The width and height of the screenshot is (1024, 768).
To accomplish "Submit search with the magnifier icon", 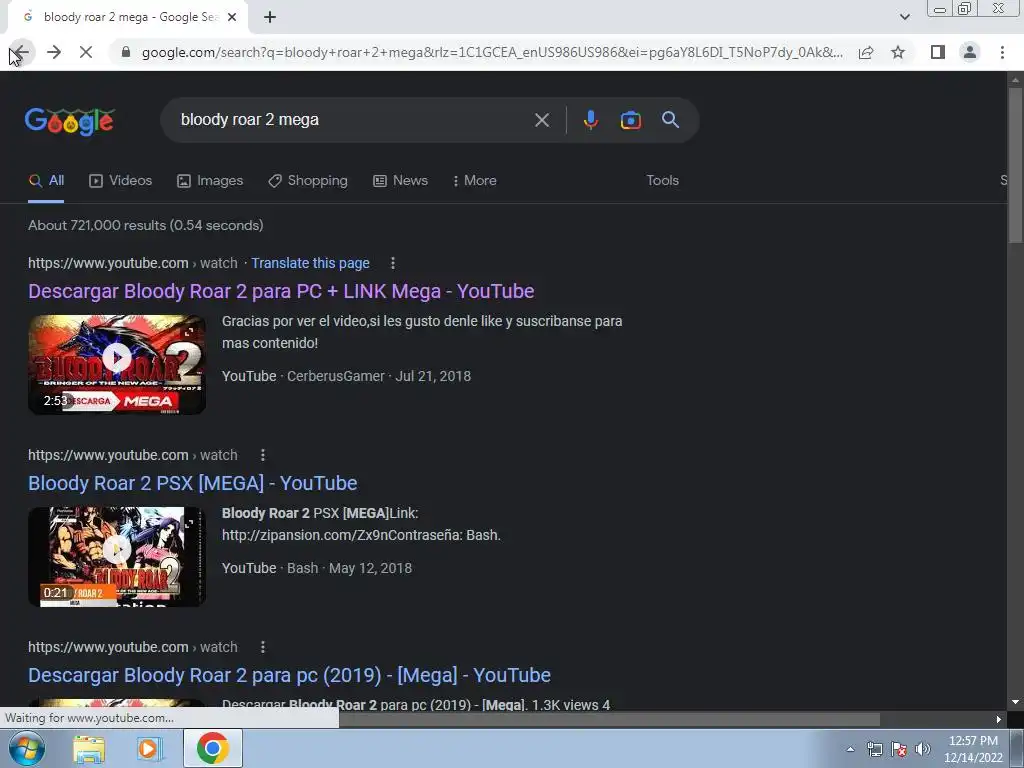I will click(670, 120).
